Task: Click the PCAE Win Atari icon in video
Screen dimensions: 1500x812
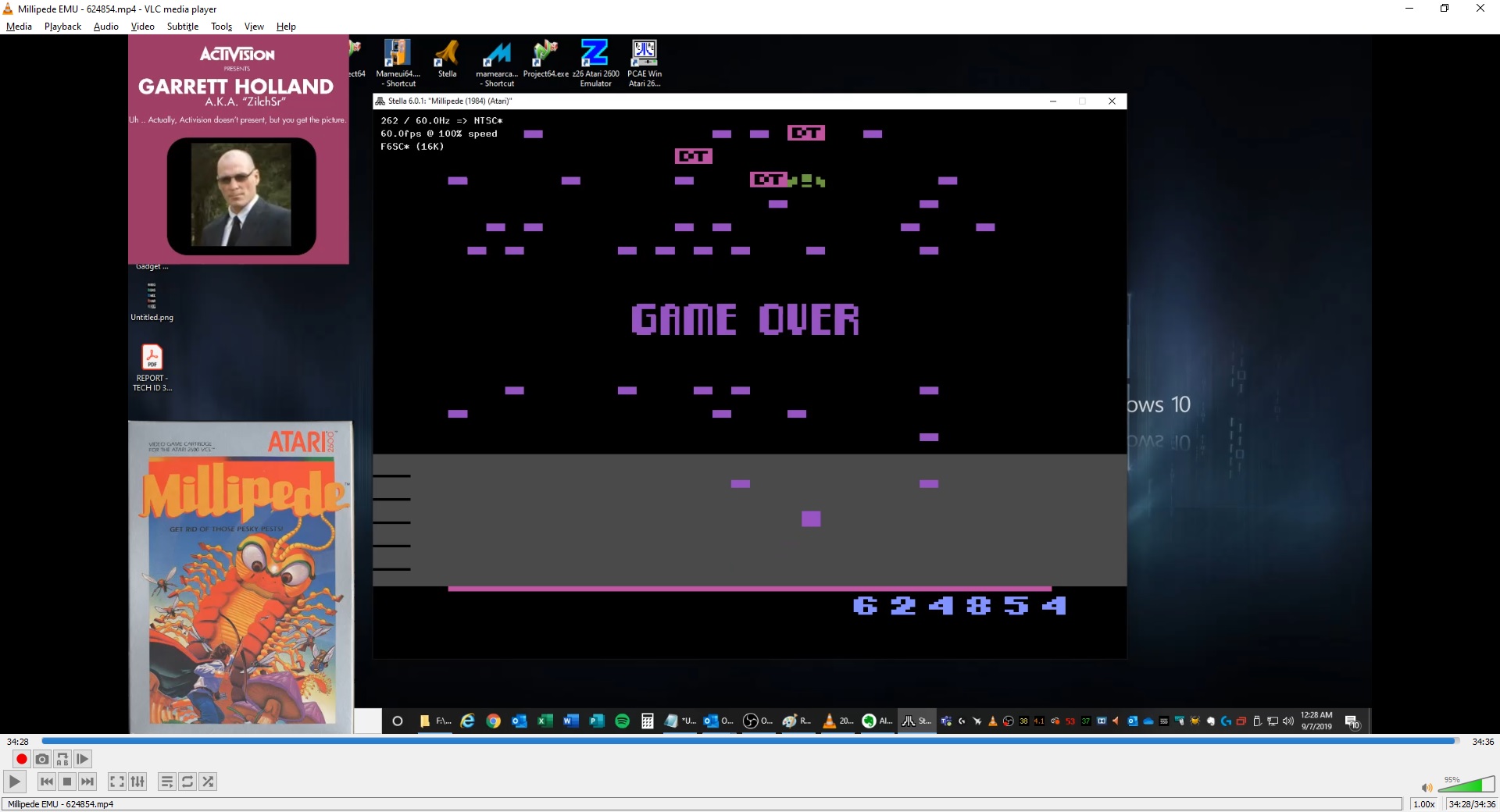Action: tap(645, 63)
